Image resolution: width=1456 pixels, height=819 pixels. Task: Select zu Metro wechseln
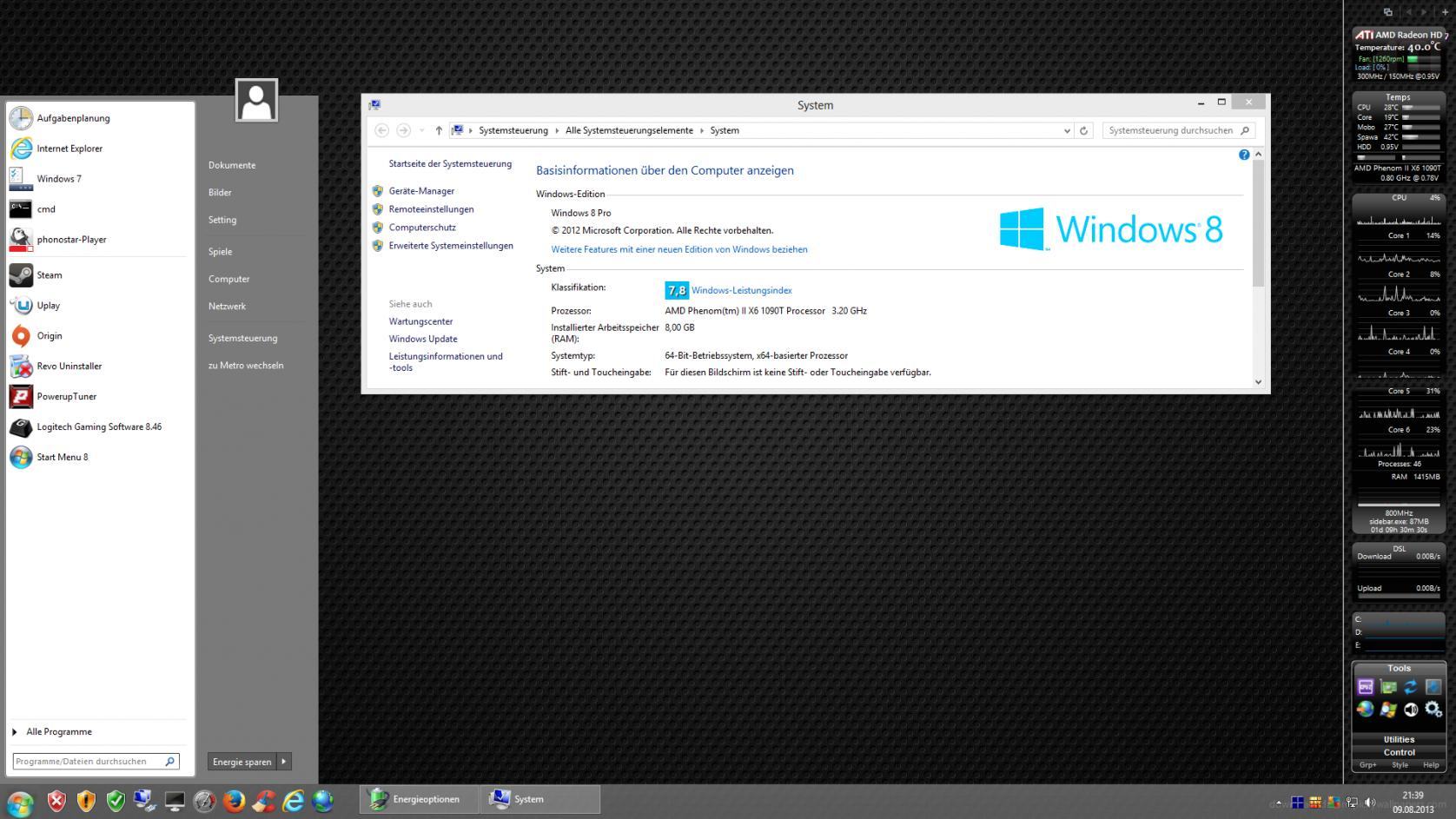[246, 366]
